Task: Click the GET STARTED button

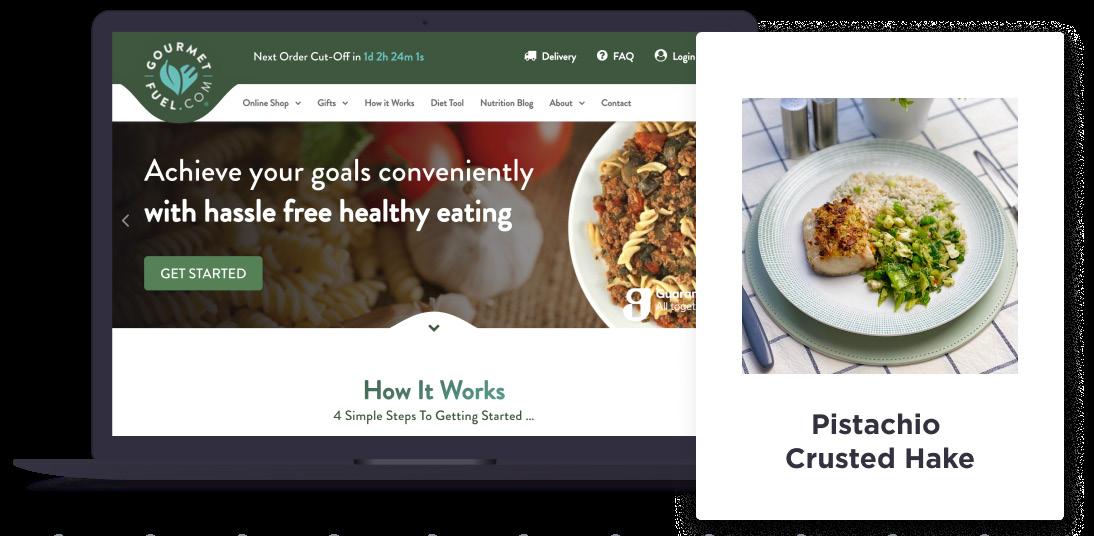Action: [203, 274]
